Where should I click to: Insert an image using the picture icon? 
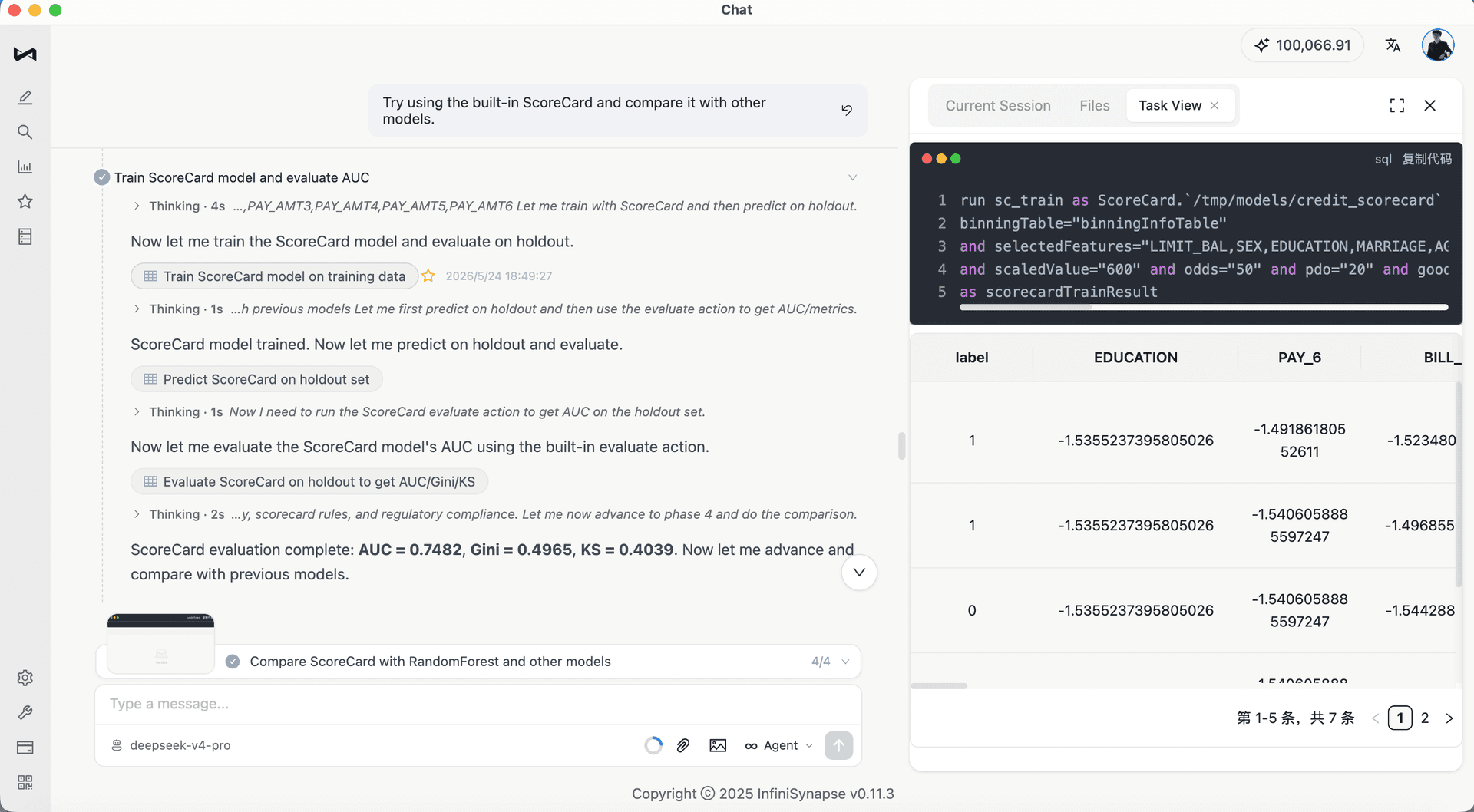(x=718, y=745)
